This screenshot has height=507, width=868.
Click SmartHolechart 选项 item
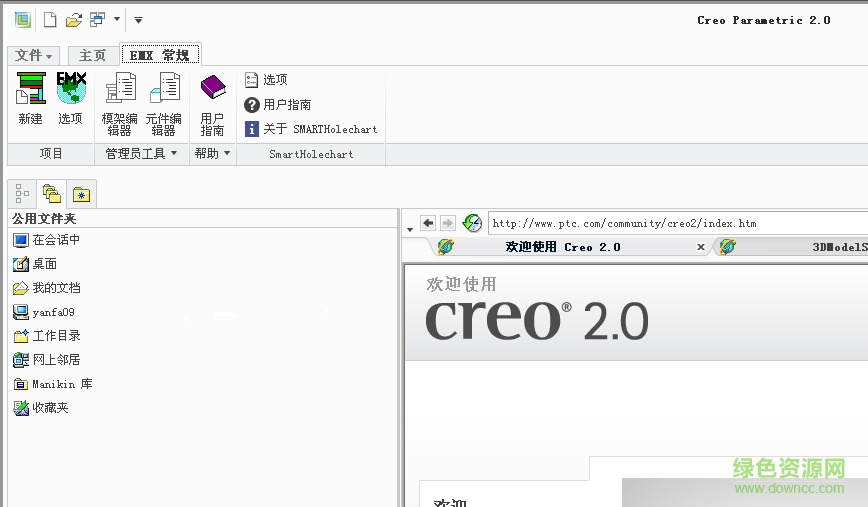(x=266, y=80)
